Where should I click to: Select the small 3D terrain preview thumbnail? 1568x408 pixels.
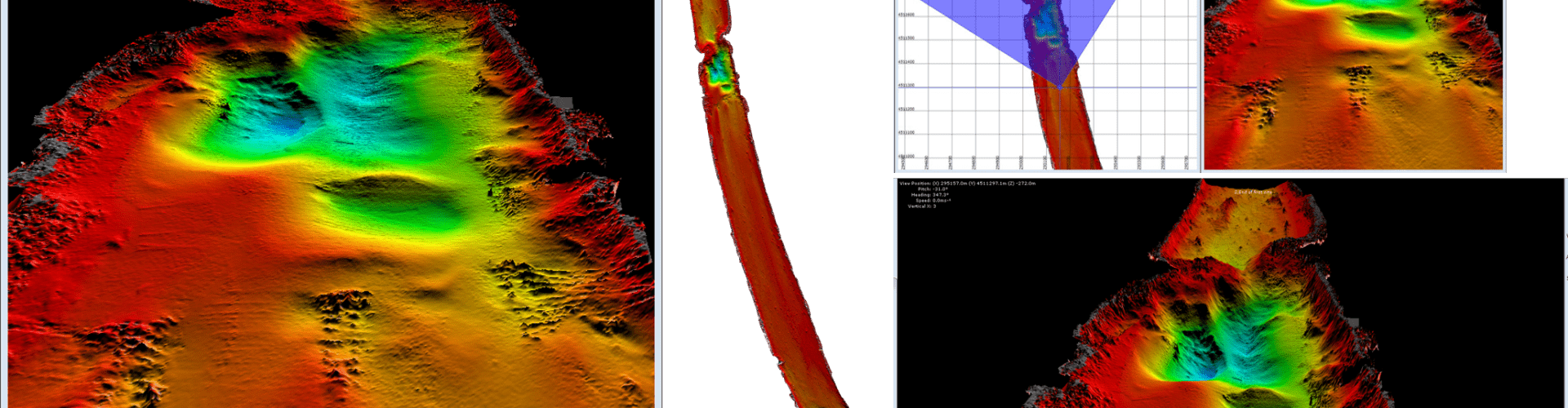tap(1353, 84)
